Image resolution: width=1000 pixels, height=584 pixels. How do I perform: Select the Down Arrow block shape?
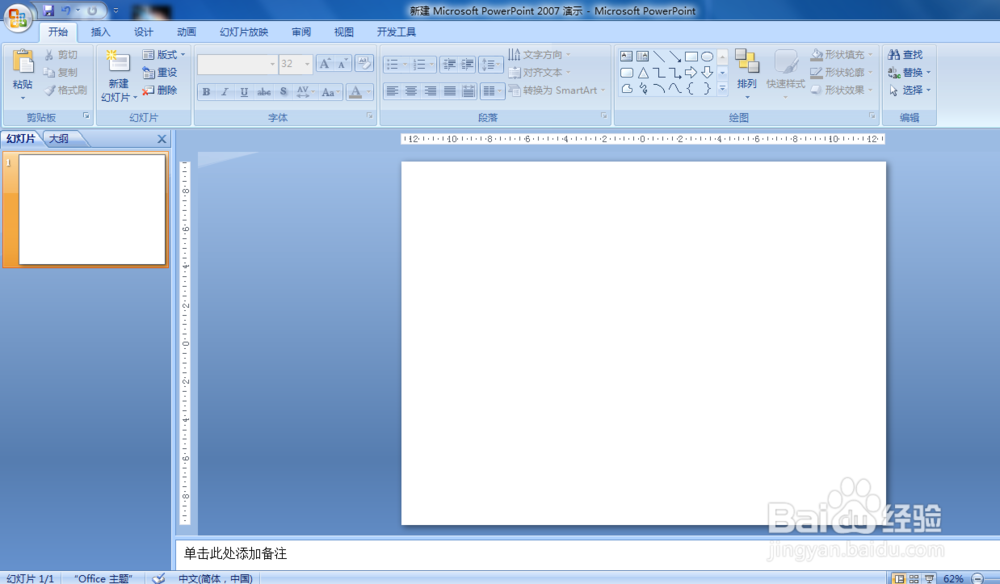[x=707, y=73]
